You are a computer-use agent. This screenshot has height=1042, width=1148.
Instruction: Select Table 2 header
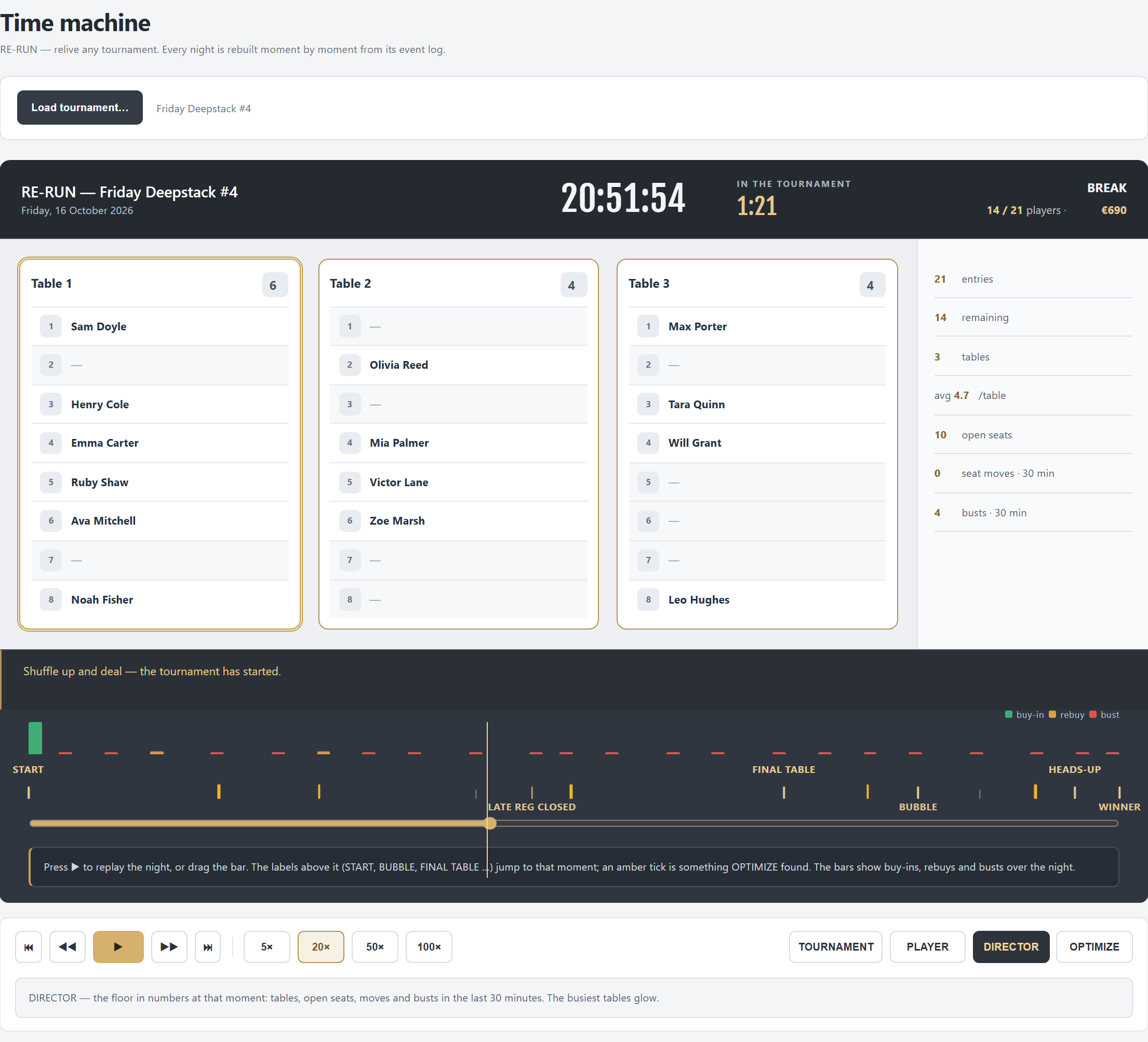click(x=350, y=284)
